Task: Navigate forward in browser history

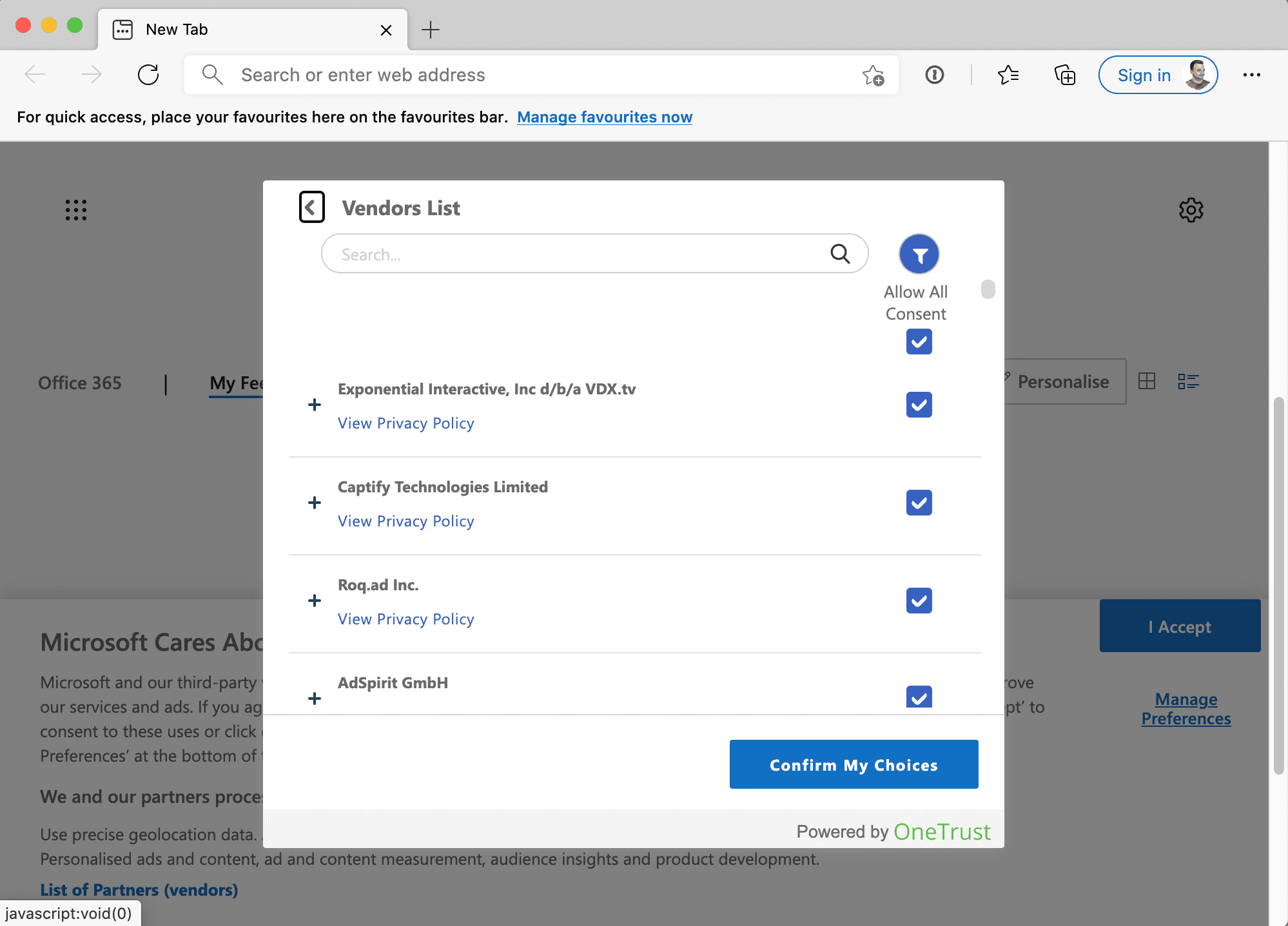Action: (92, 75)
